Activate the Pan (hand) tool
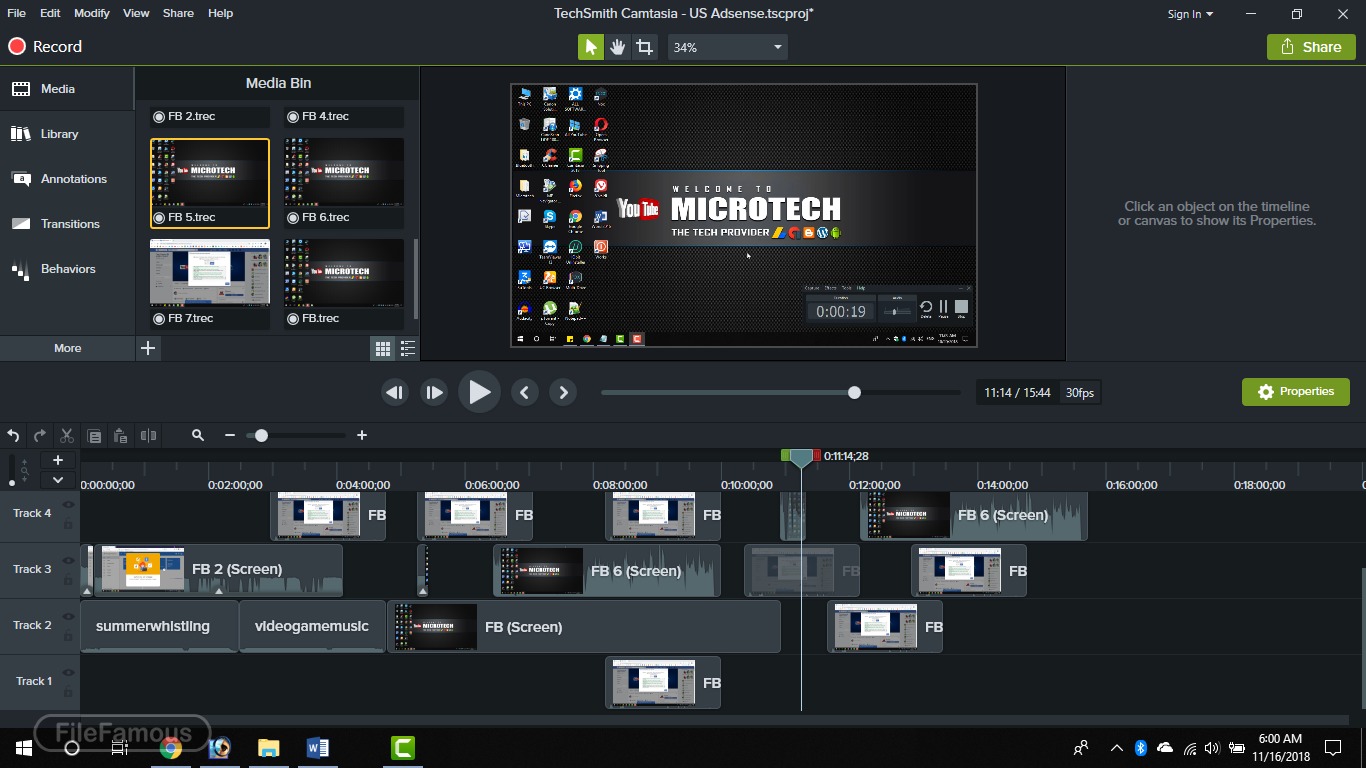 click(618, 47)
